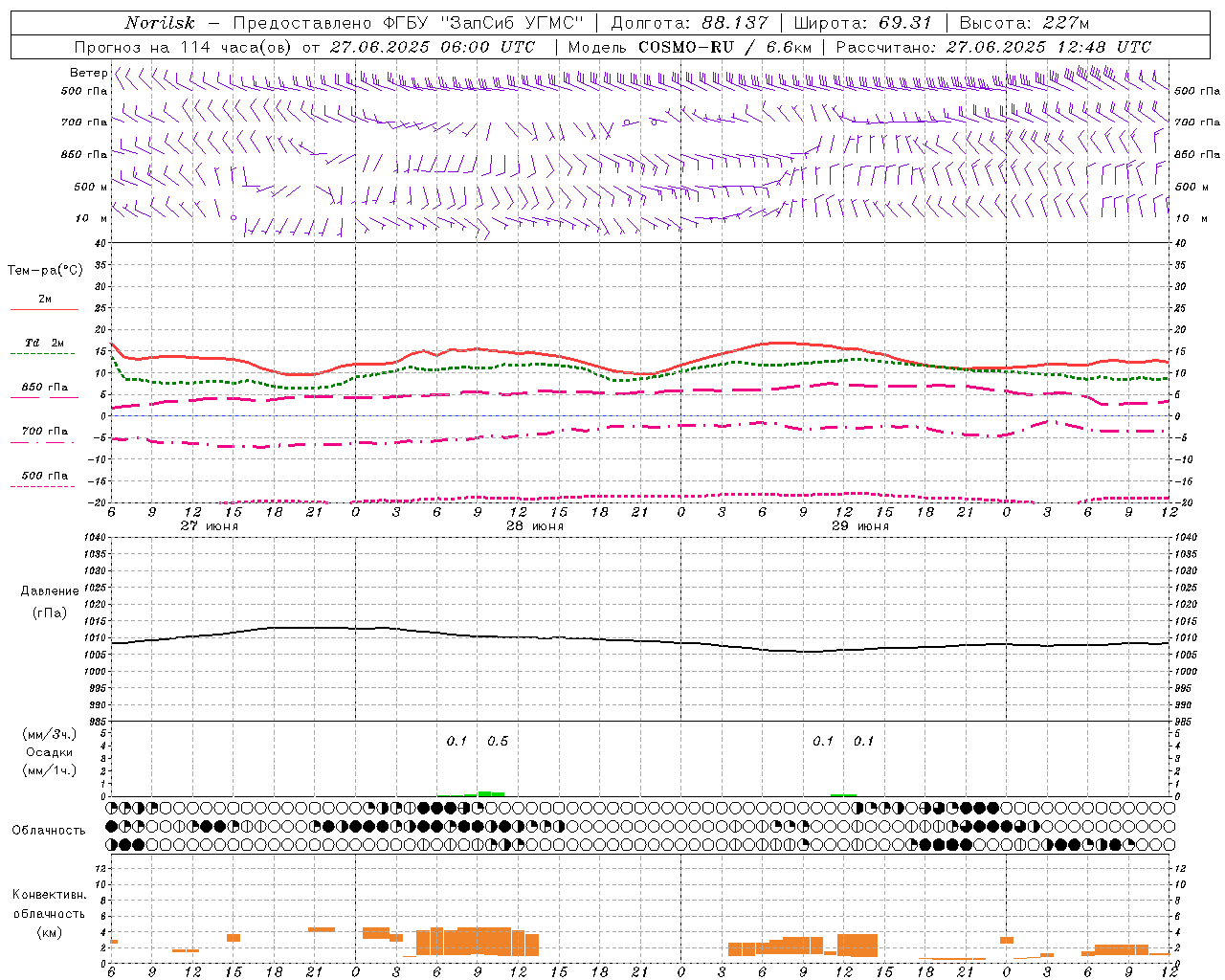
Task: Click the "Высота: 227м" header value
Action: (1024, 23)
